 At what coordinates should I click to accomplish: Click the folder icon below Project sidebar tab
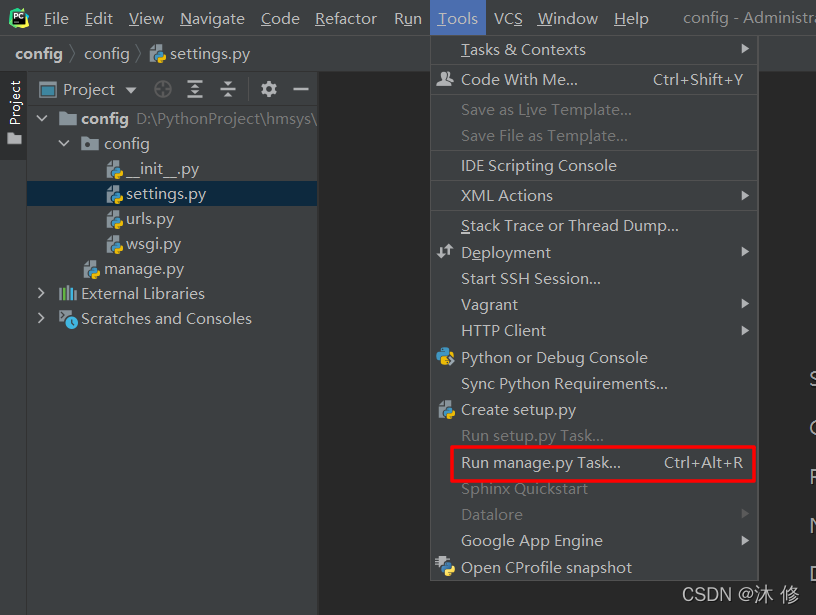[15, 139]
